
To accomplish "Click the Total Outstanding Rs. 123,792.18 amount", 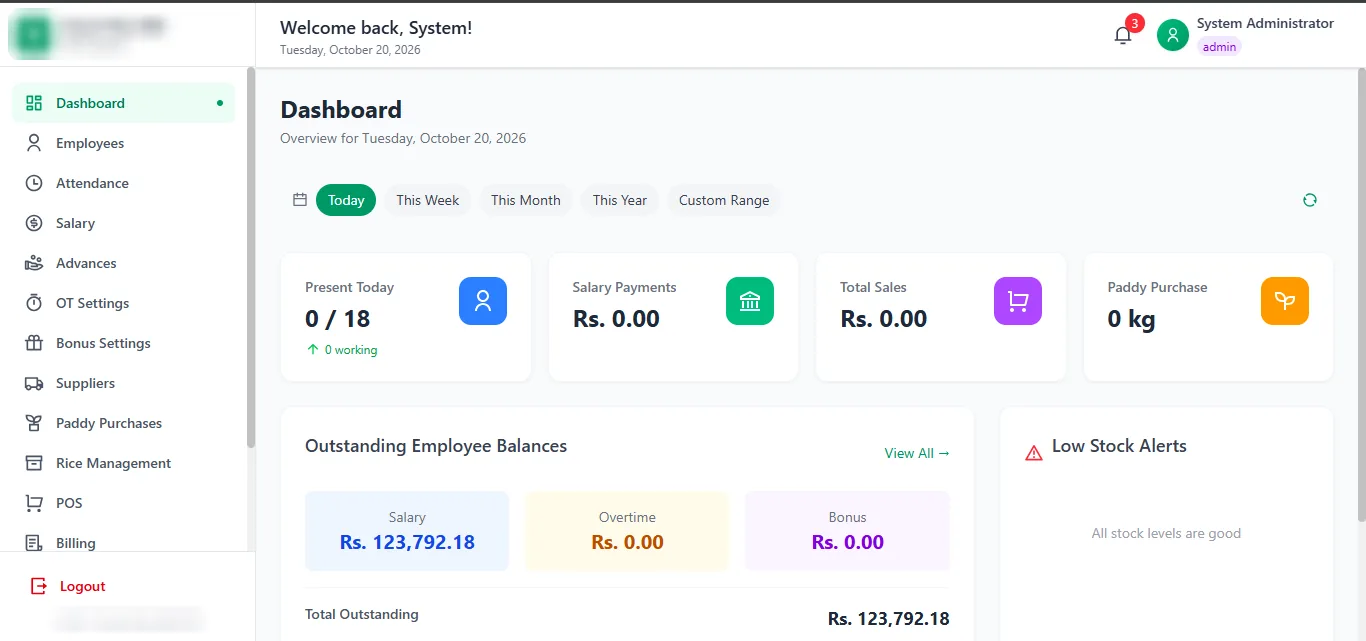I will point(889,619).
